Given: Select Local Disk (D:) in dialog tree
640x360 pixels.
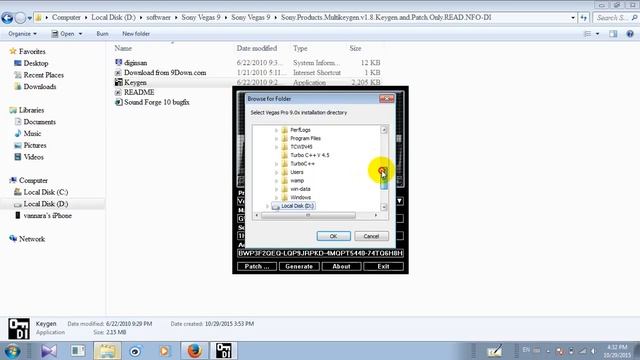Looking at the screenshot, I should (298, 206).
